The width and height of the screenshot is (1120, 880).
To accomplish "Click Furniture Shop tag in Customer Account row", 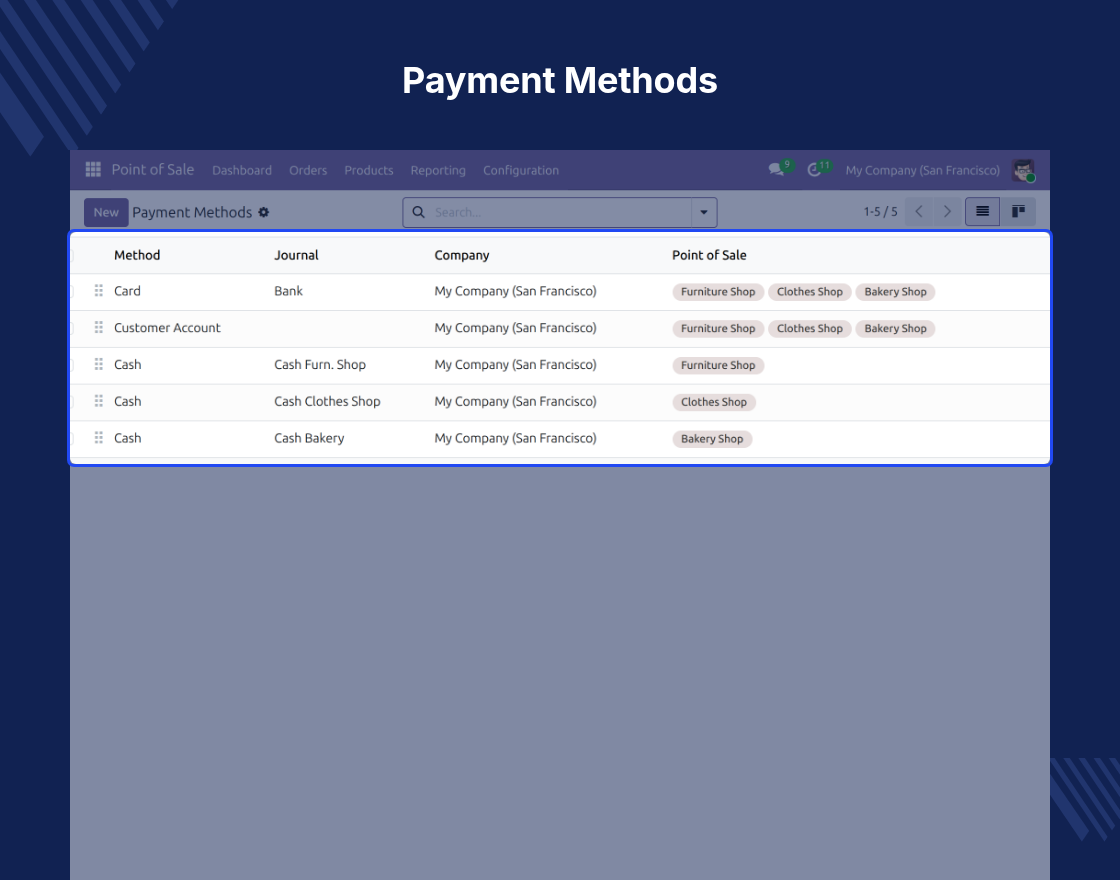I will tap(718, 329).
